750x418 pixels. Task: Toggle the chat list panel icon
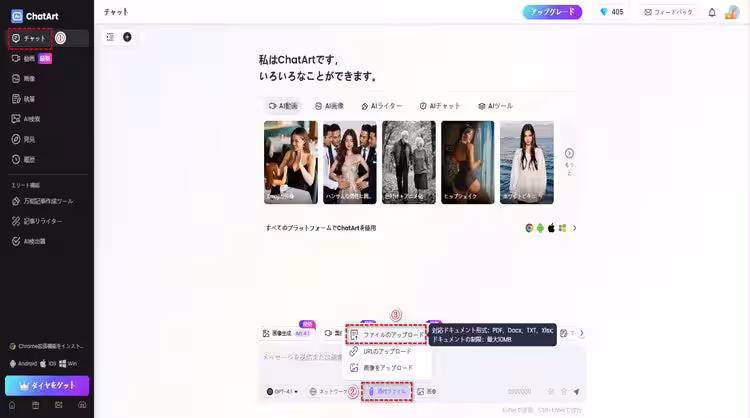coord(110,37)
